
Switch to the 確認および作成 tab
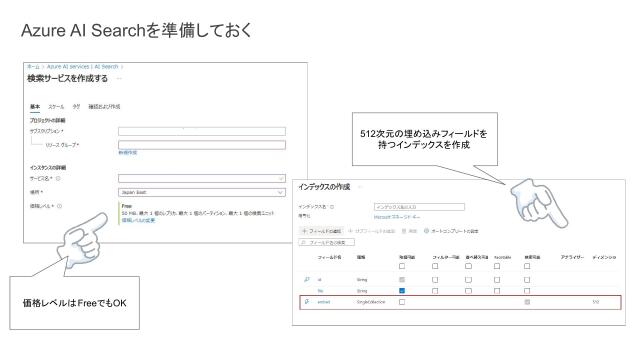click(104, 107)
